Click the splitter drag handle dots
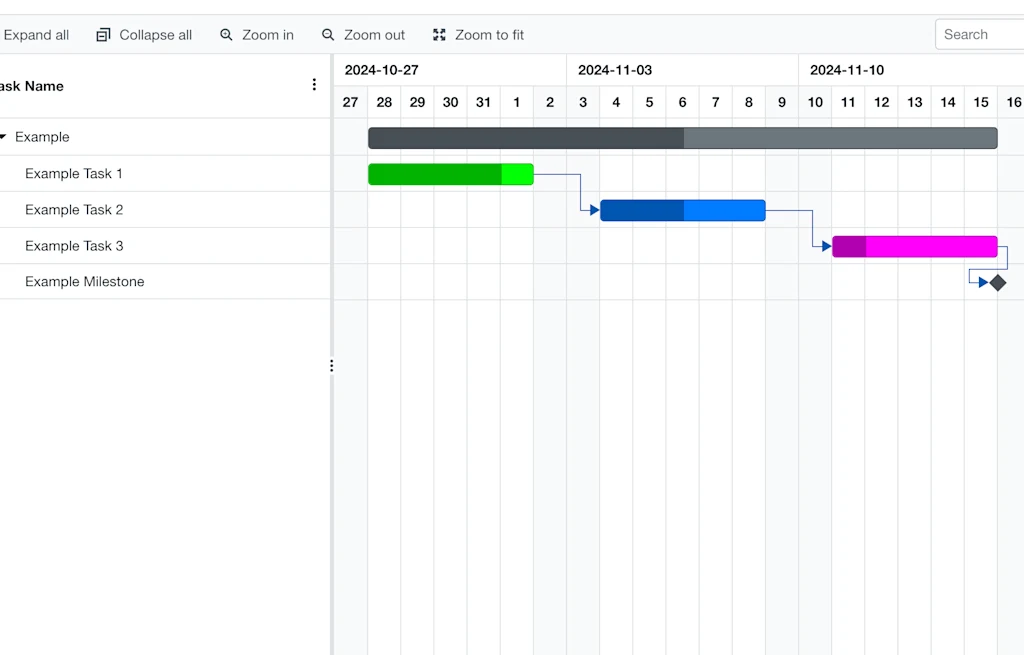Viewport: 1024px width, 655px height. click(331, 365)
